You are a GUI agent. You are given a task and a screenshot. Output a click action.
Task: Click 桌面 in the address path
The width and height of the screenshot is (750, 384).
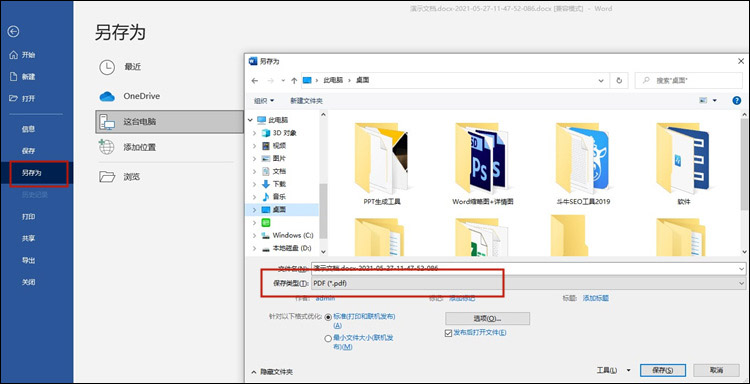click(363, 80)
